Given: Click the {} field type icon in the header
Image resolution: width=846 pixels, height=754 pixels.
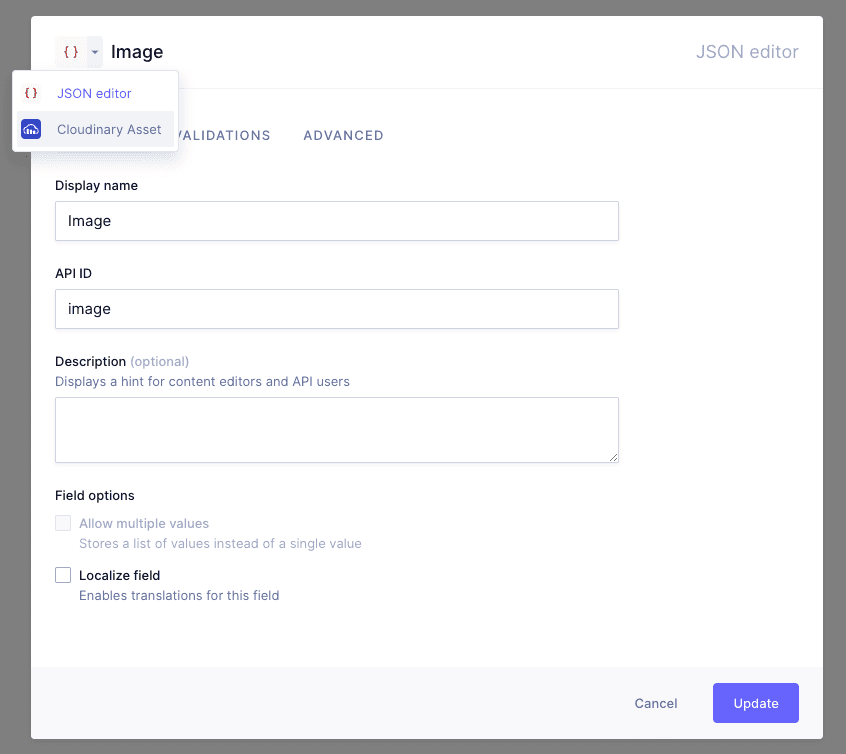Looking at the screenshot, I should point(69,51).
